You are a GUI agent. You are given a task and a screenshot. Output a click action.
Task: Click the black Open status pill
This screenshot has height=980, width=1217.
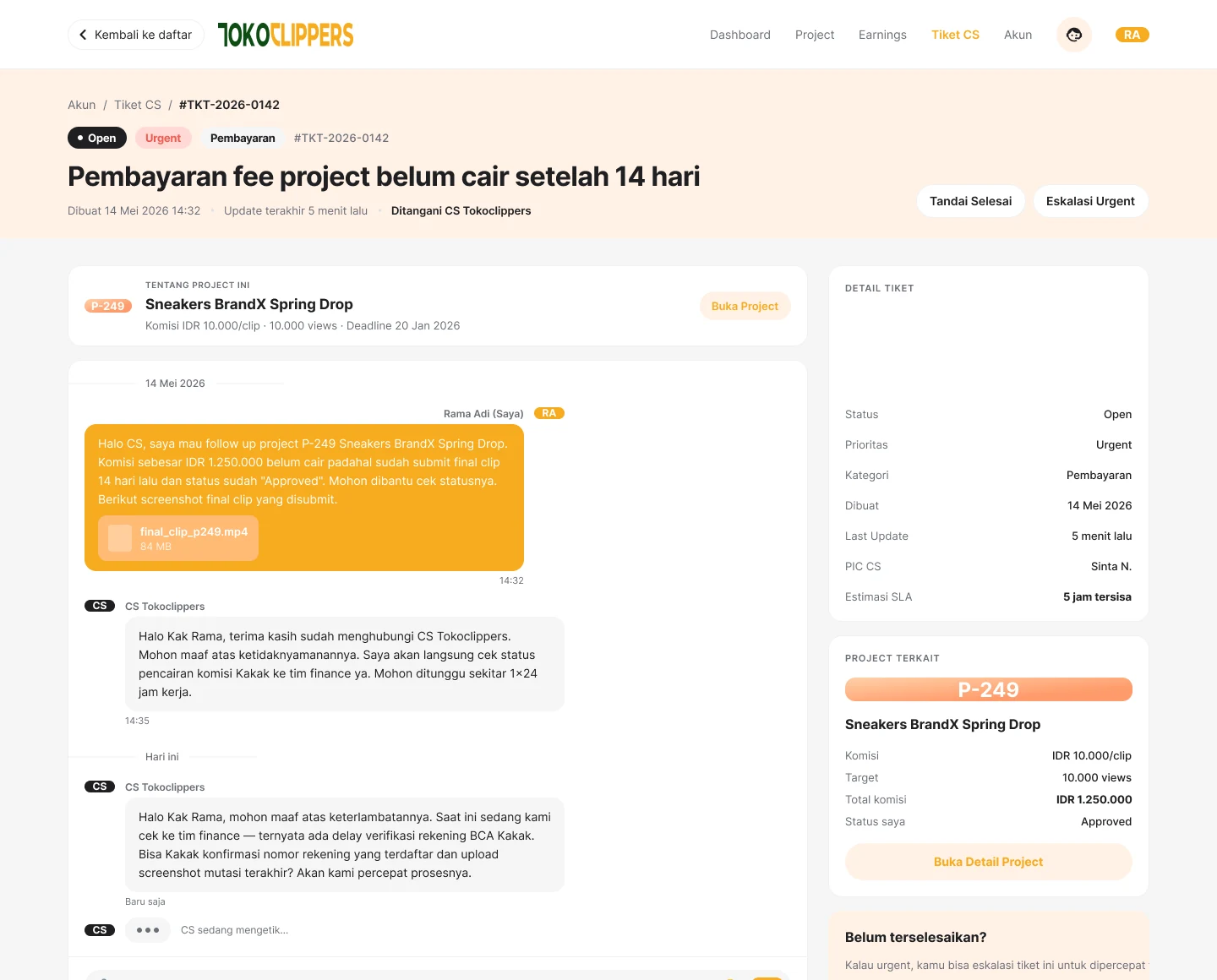pos(97,138)
